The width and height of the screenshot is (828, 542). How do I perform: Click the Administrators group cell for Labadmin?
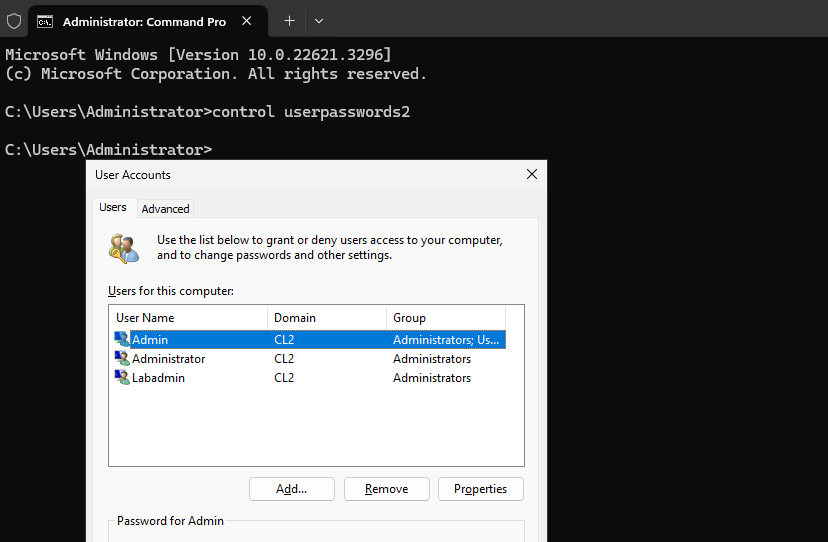click(x=432, y=378)
